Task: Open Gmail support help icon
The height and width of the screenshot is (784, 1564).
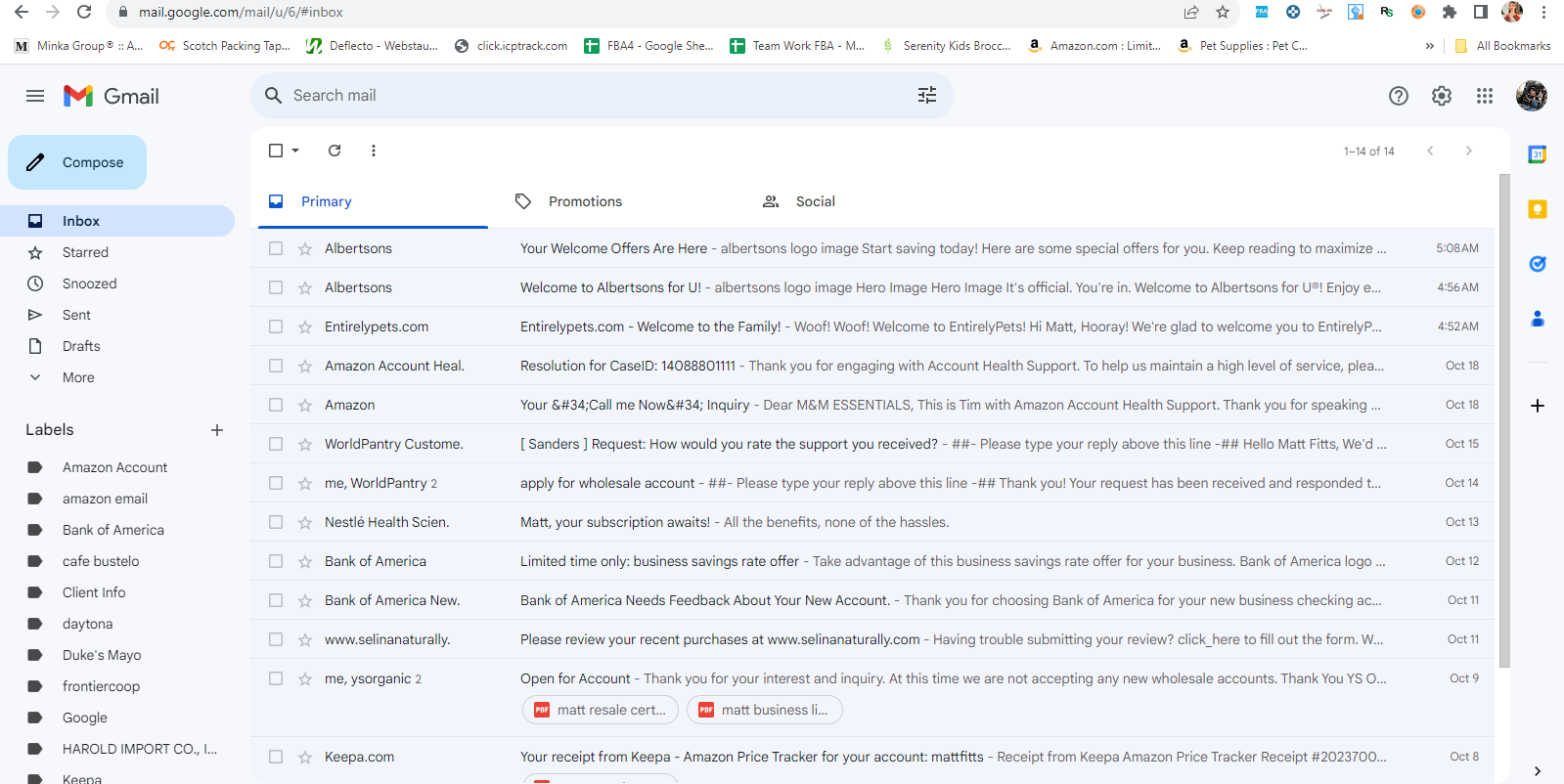Action: click(1399, 96)
